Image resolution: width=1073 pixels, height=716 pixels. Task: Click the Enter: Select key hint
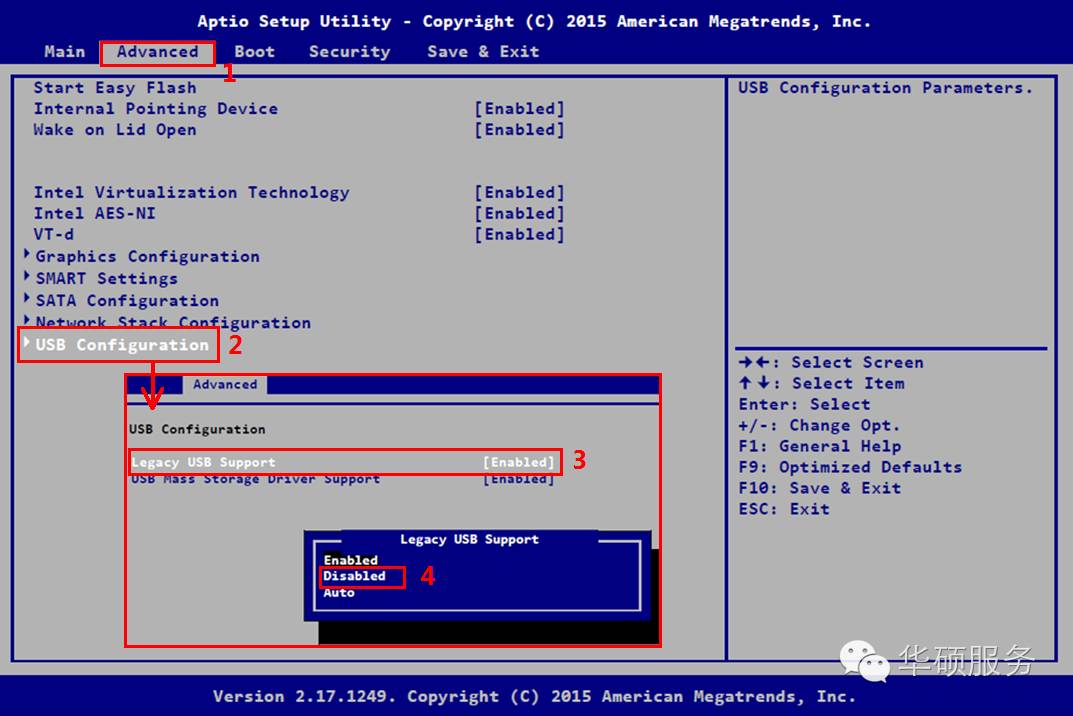804,405
